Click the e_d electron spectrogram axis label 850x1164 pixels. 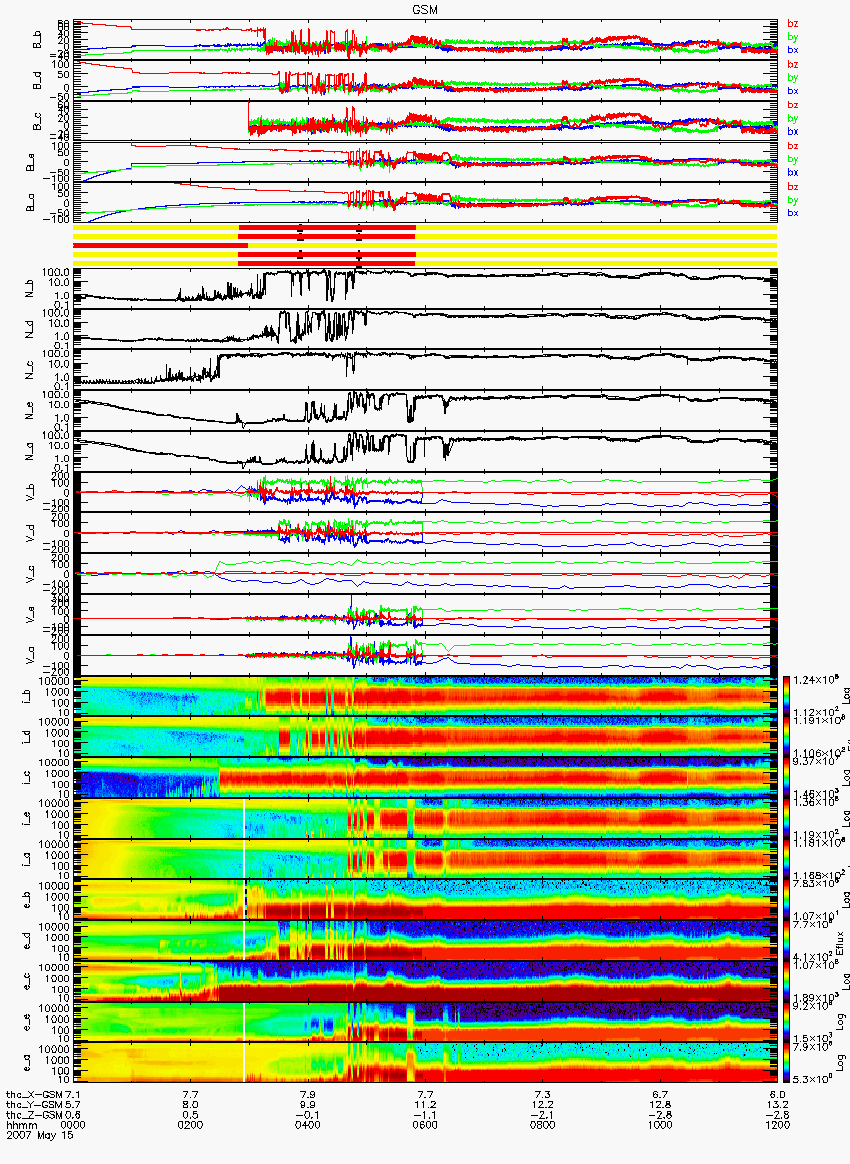[27, 942]
